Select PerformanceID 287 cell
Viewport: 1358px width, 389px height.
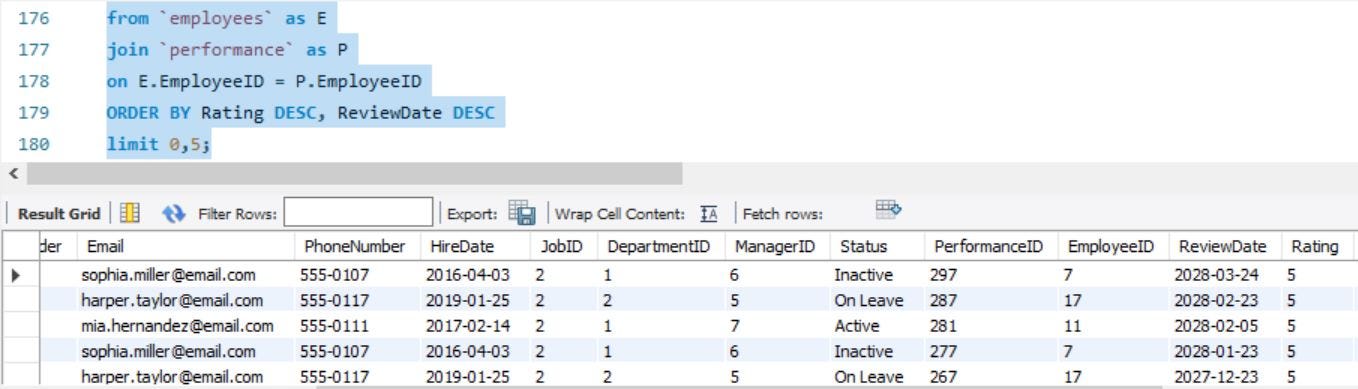pyautogui.click(x=991, y=300)
